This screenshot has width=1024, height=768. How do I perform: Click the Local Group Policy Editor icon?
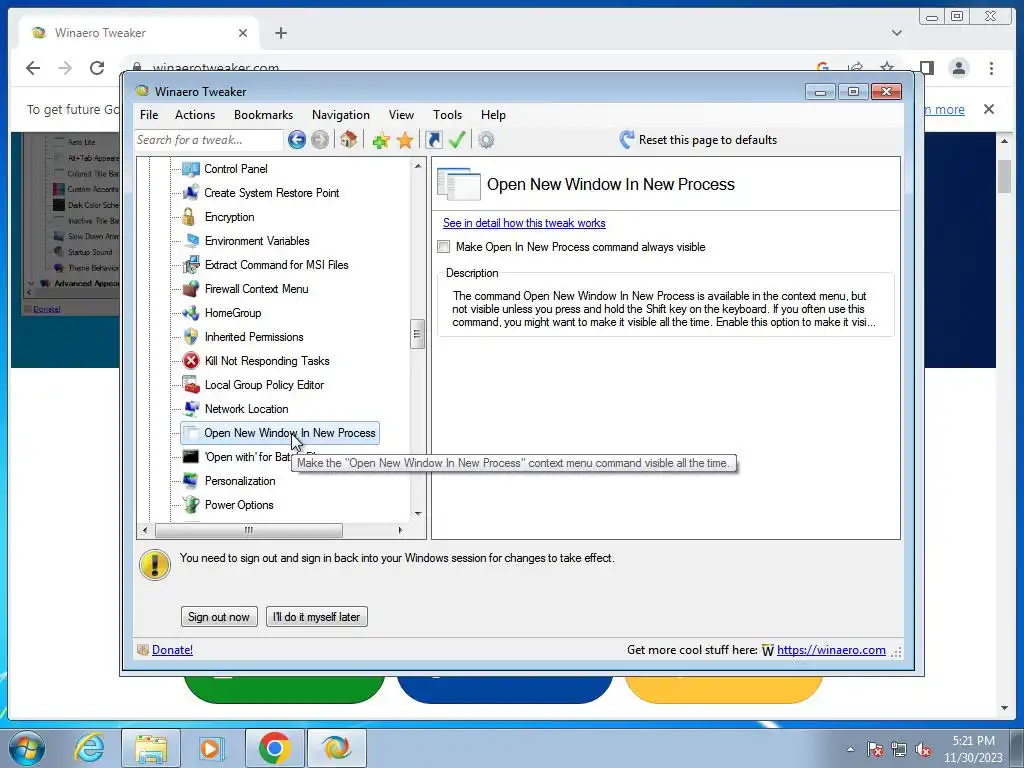pyautogui.click(x=191, y=385)
